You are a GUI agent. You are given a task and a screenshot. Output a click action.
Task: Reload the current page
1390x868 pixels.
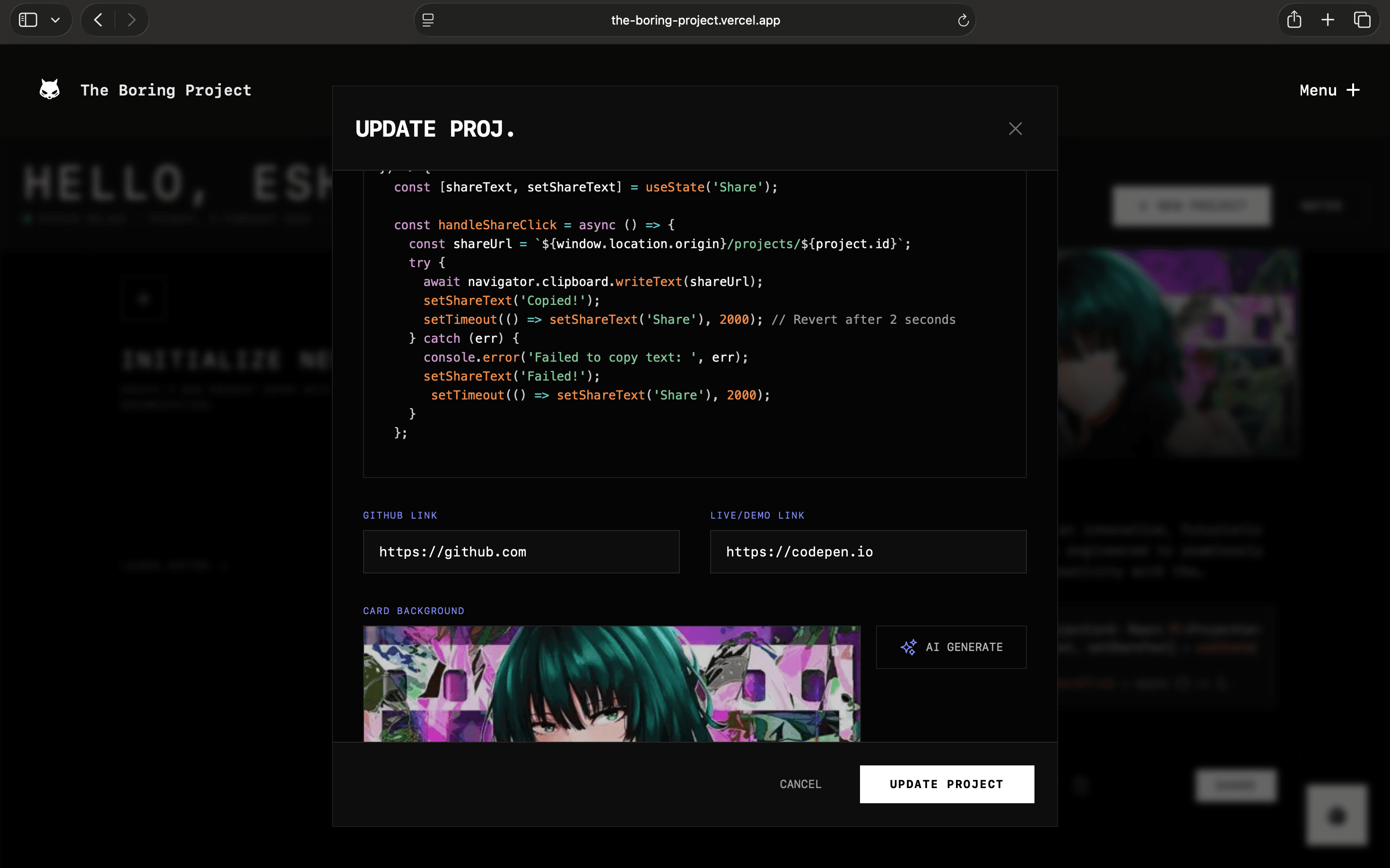[963, 20]
